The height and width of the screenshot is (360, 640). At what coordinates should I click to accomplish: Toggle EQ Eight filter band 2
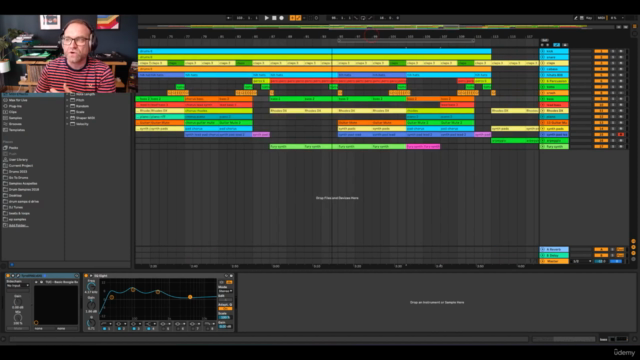(x=119, y=329)
